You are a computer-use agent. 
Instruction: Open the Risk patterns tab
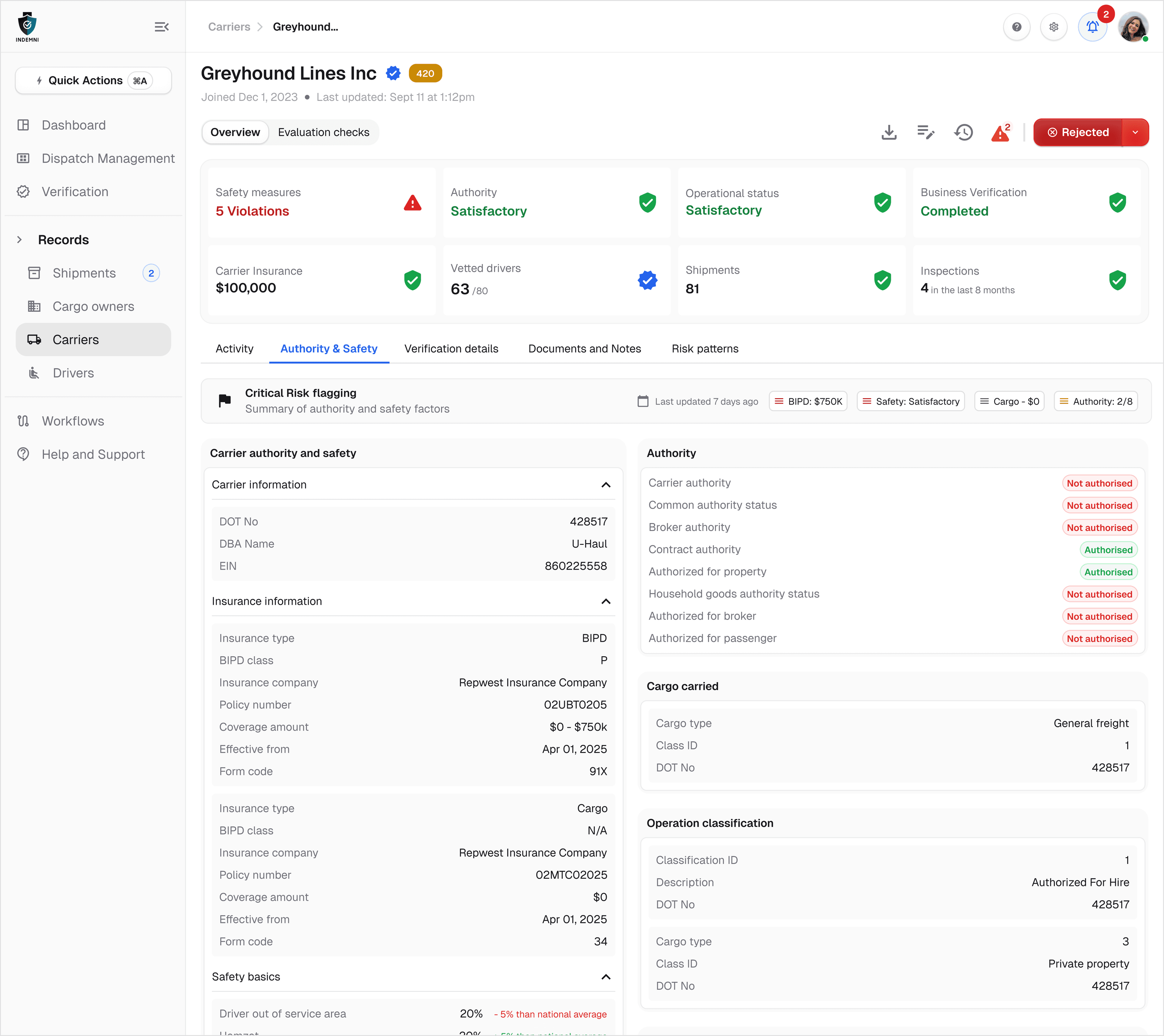coord(705,349)
